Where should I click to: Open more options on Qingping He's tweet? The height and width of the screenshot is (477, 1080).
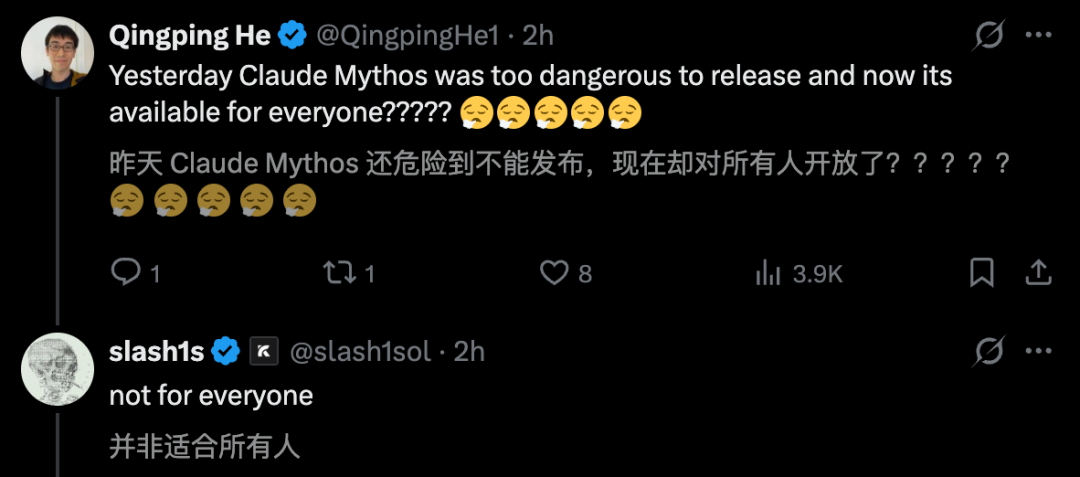tap(1039, 36)
